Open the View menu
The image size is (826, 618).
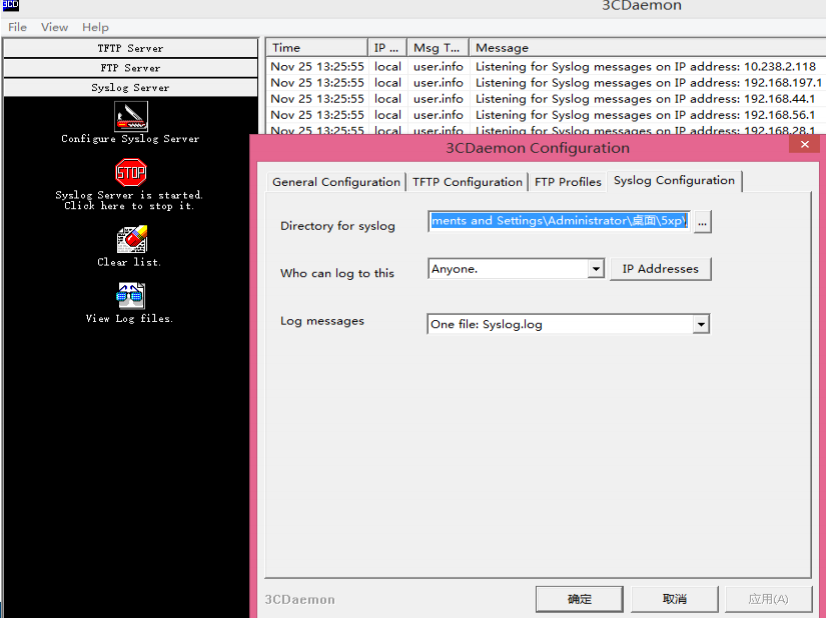pyautogui.click(x=54, y=27)
